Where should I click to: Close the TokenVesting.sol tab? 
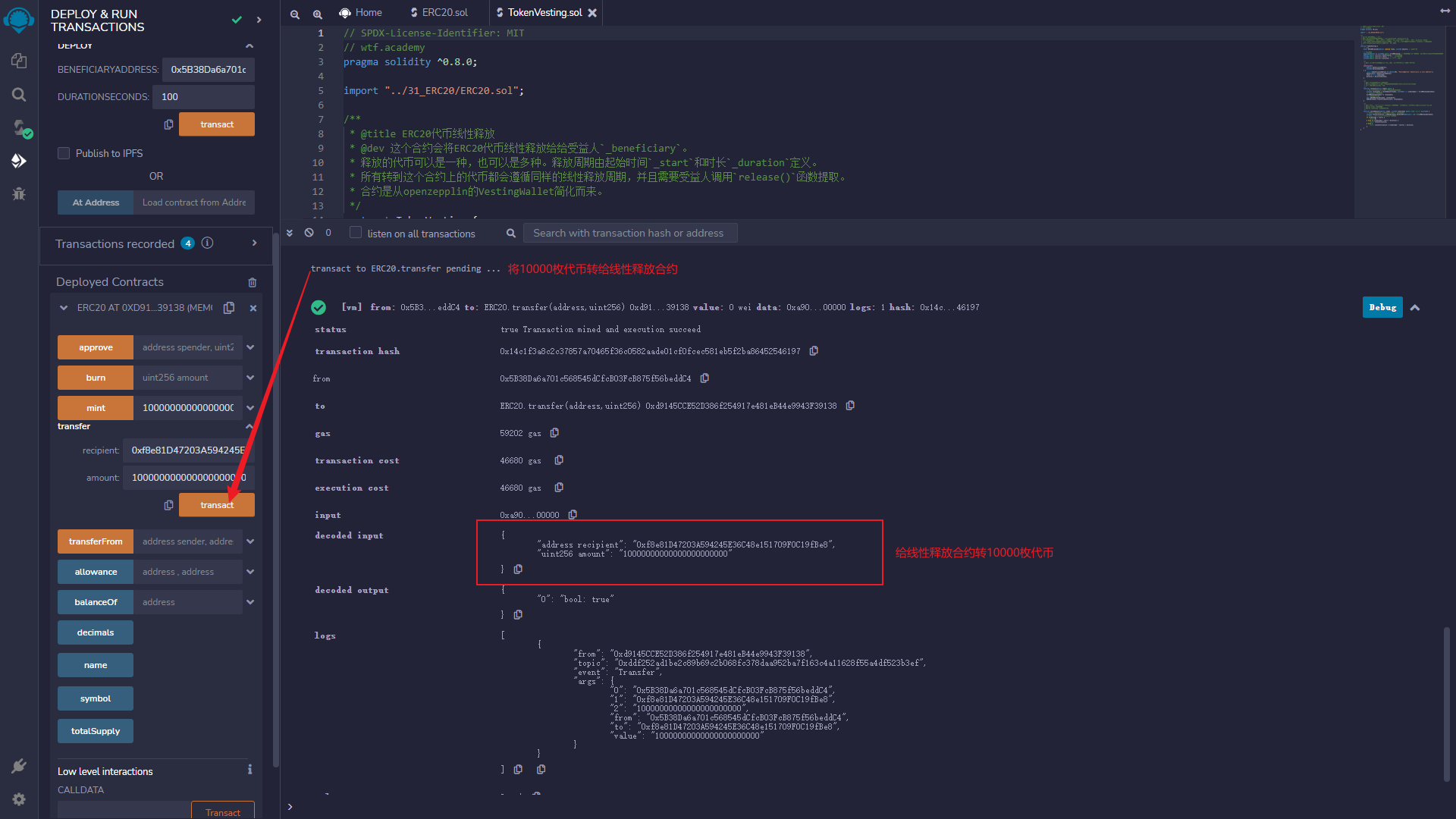coord(592,13)
